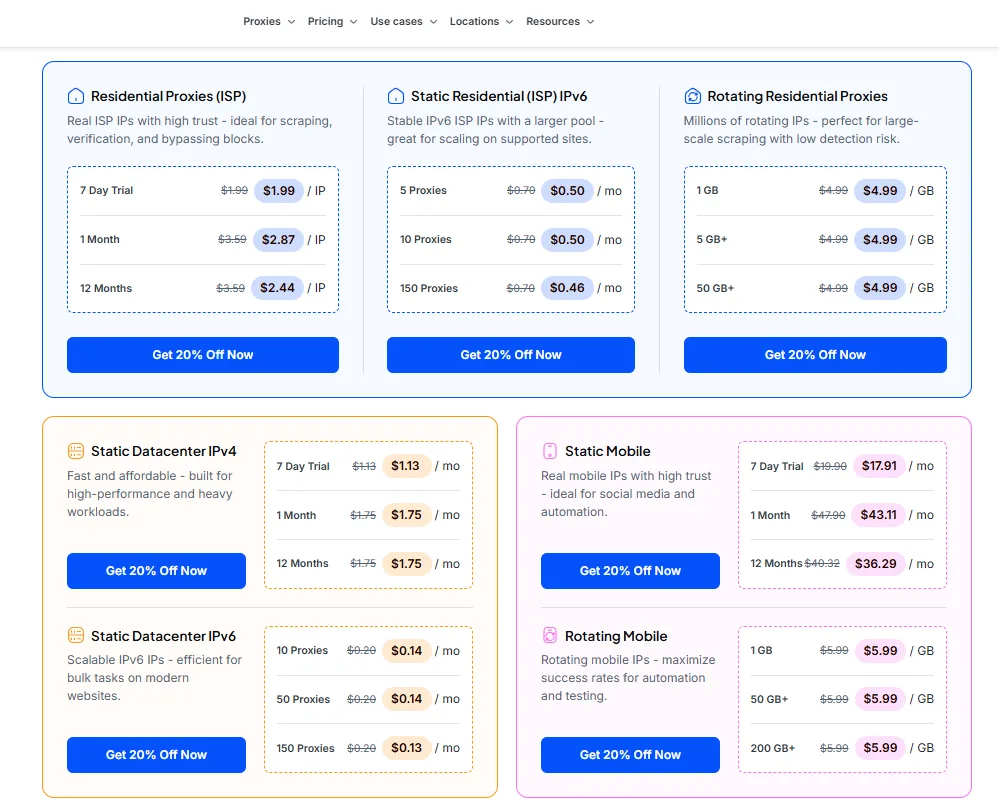Click the Residential Proxies (ISP) shield icon
The image size is (999, 810).
[x=76, y=96]
